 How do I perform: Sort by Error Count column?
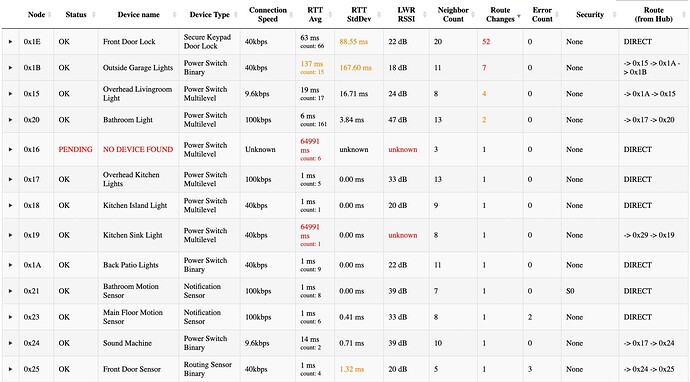click(x=542, y=15)
